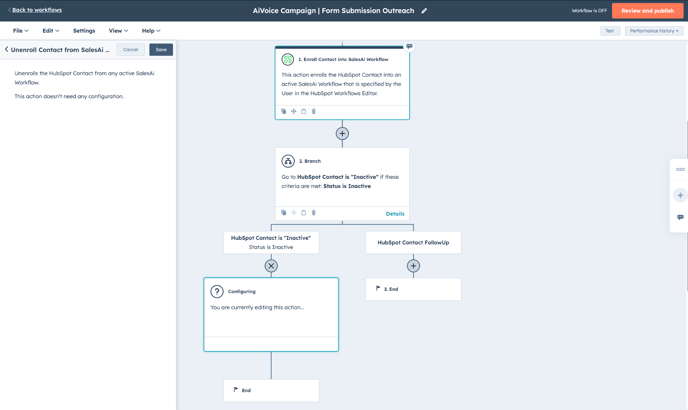
Task: Open the Edit menu
Action: 50,31
